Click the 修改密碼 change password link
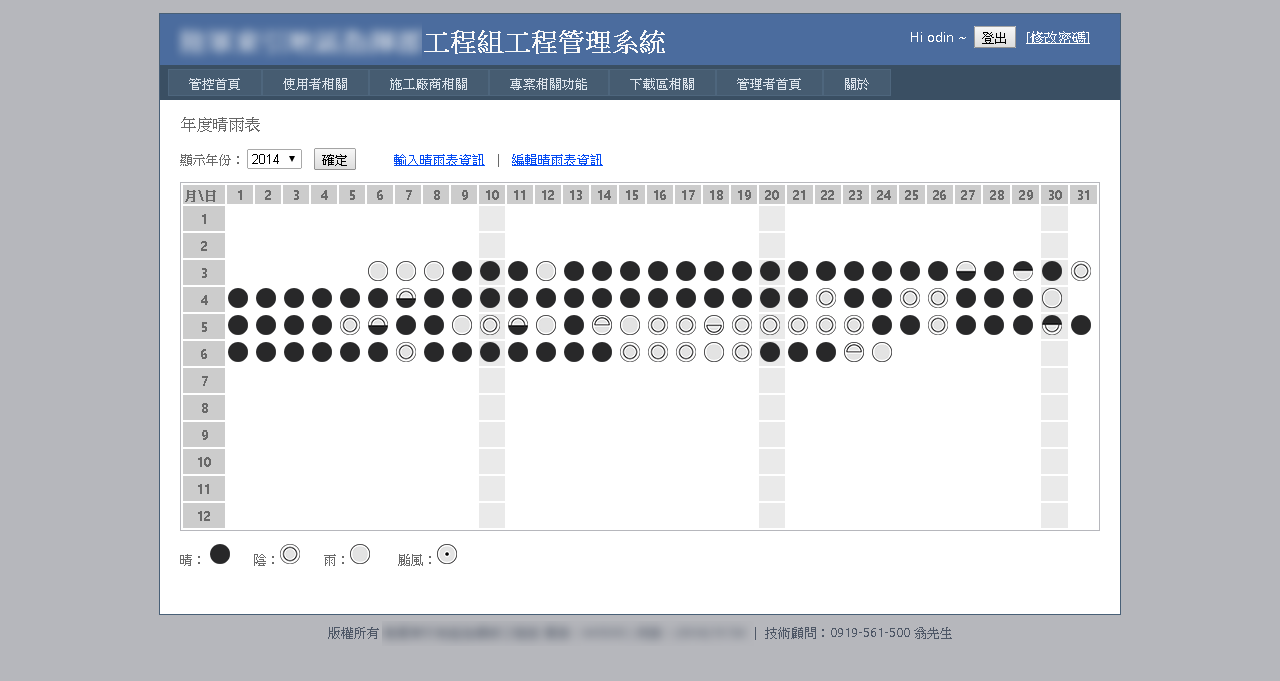1280x681 pixels. pyautogui.click(x=1058, y=38)
